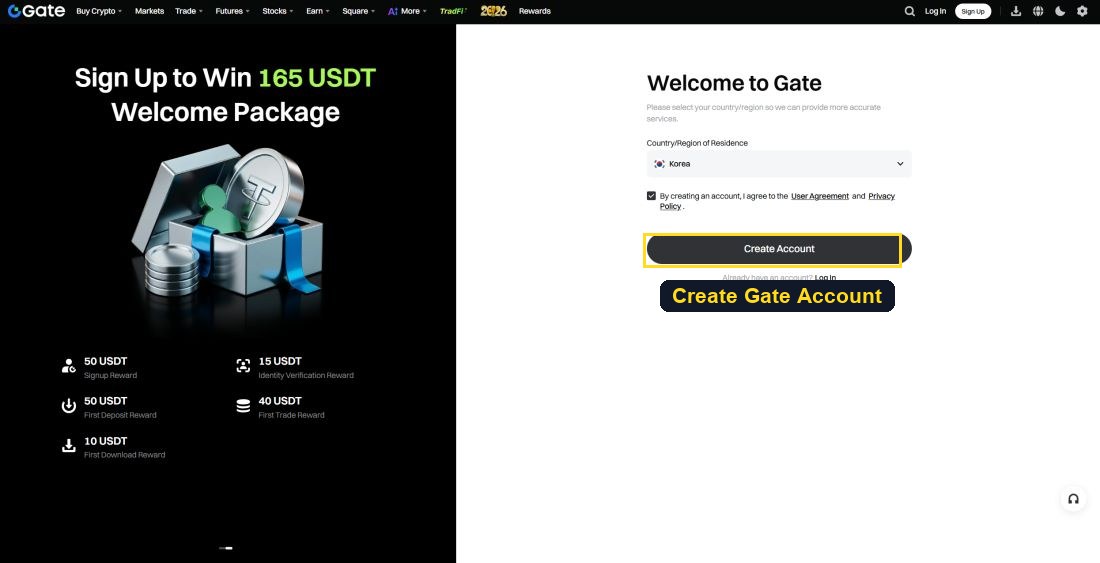Click the Sign Up button in header
The height and width of the screenshot is (563, 1100).
point(973,11)
